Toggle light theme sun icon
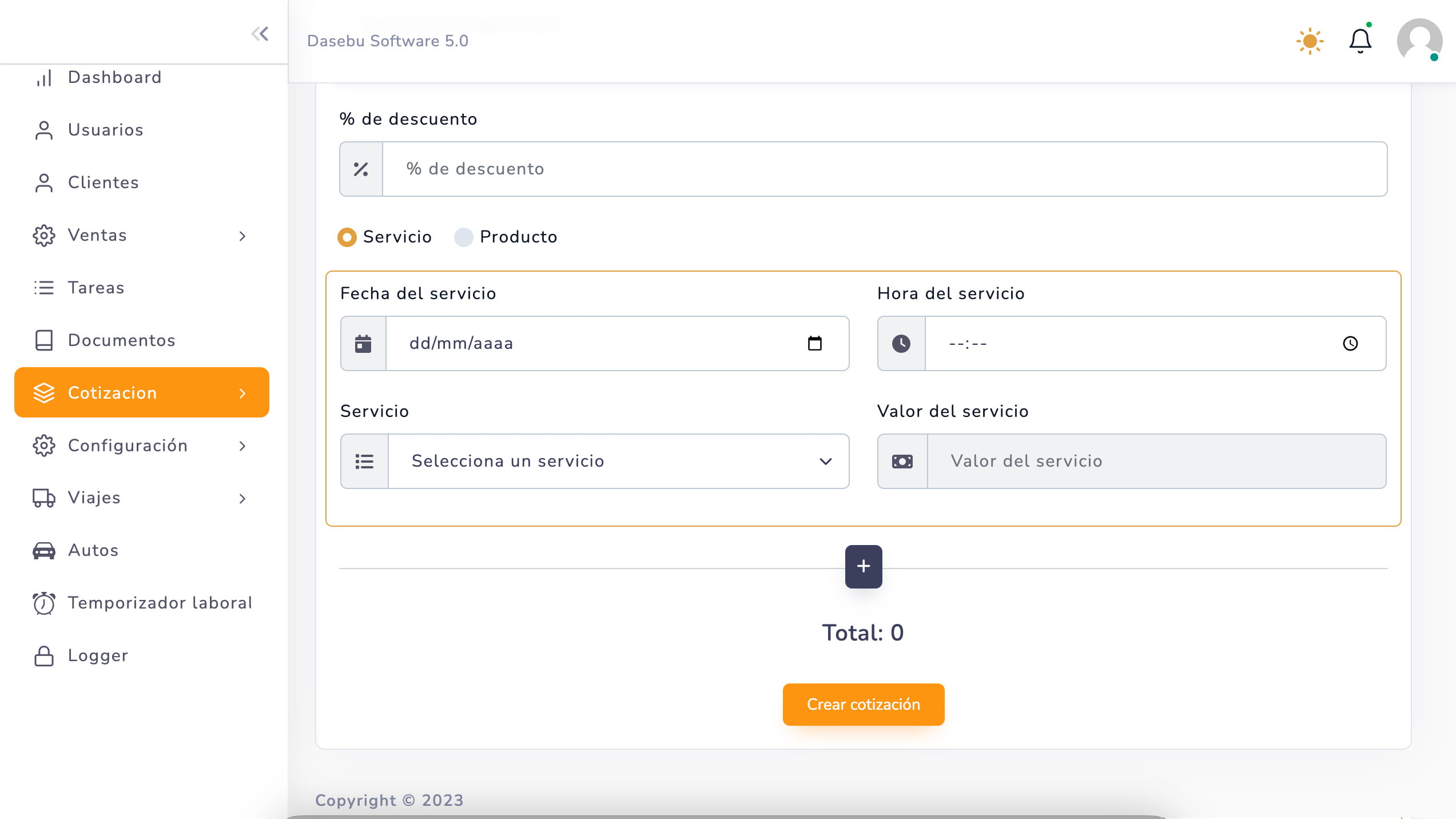The width and height of the screenshot is (1456, 819). 1310,41
